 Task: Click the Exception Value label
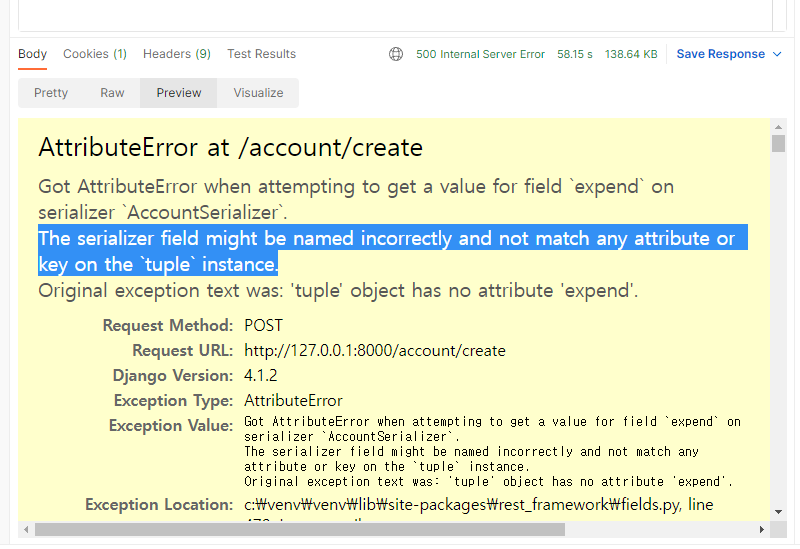tap(171, 426)
